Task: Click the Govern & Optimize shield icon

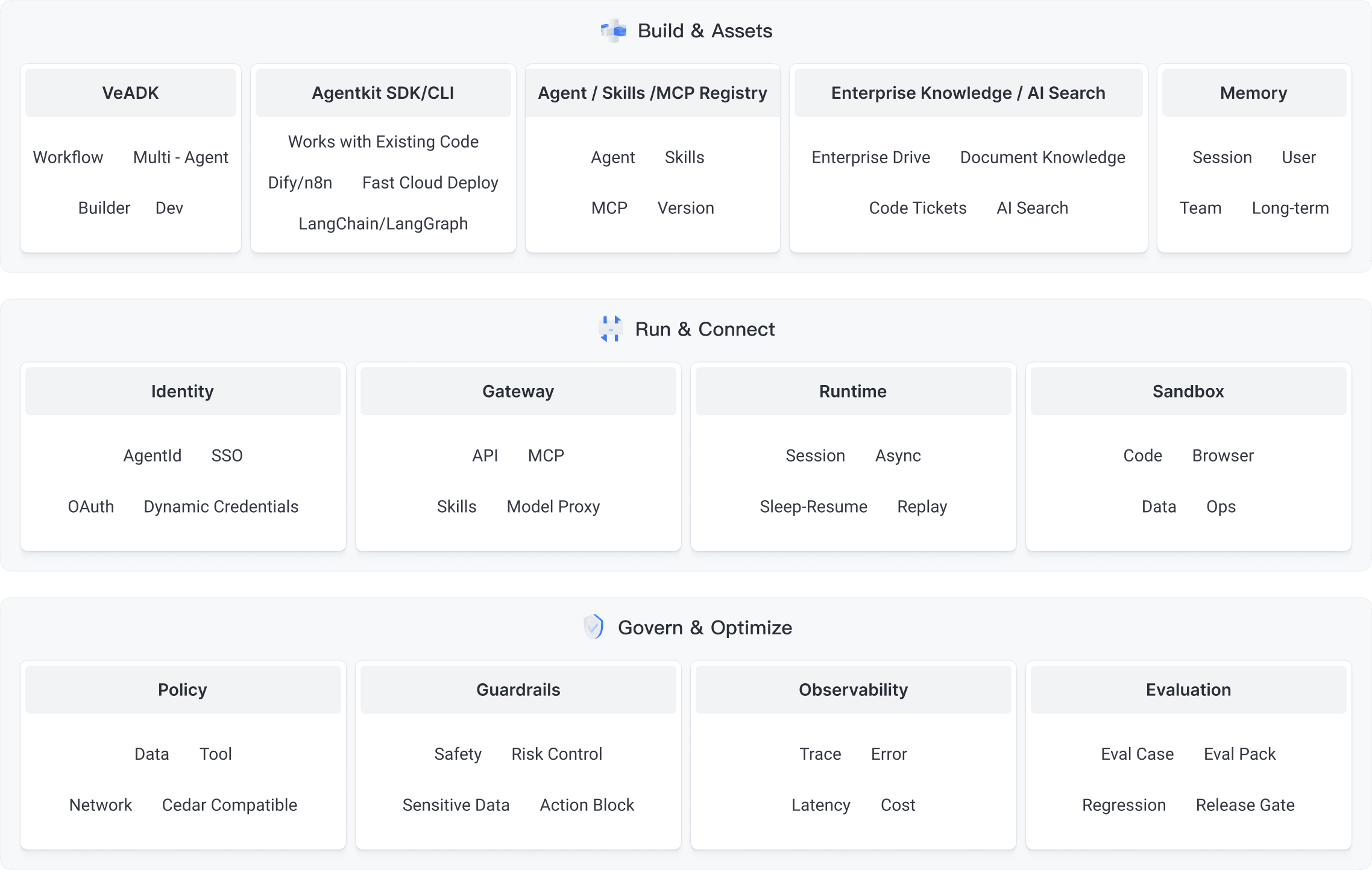Action: click(594, 627)
